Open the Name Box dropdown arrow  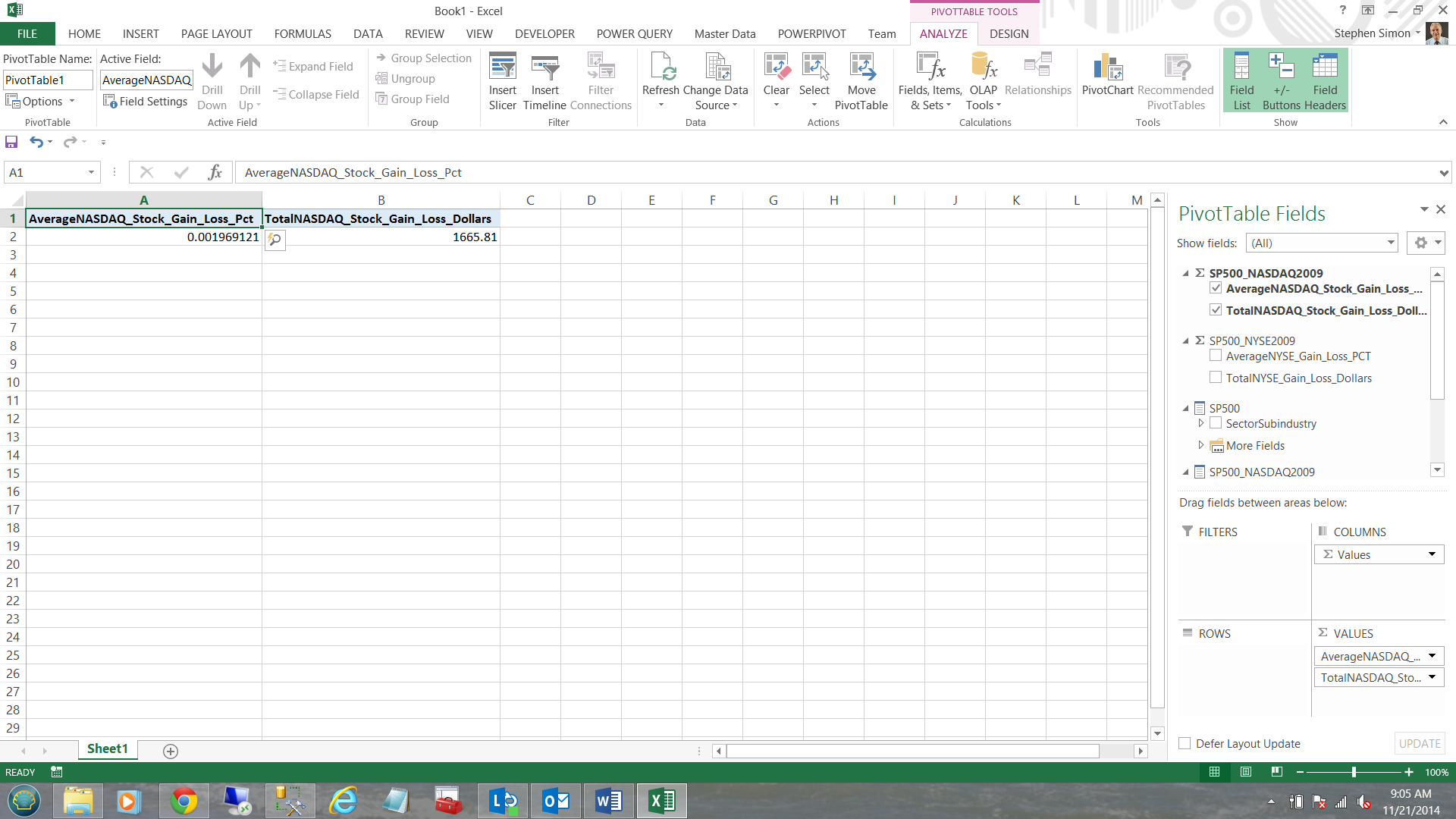click(91, 172)
